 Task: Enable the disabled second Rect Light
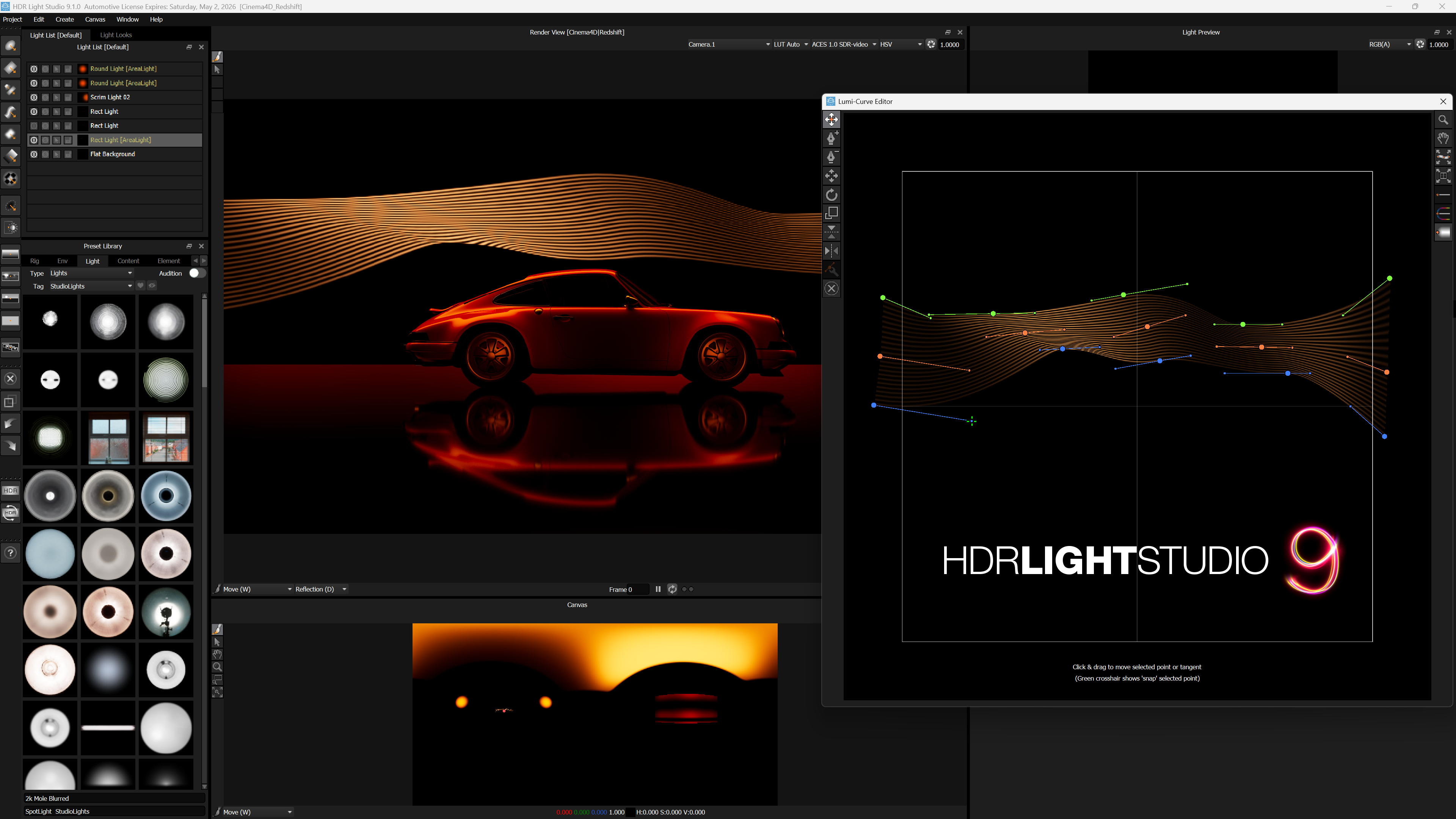click(34, 126)
